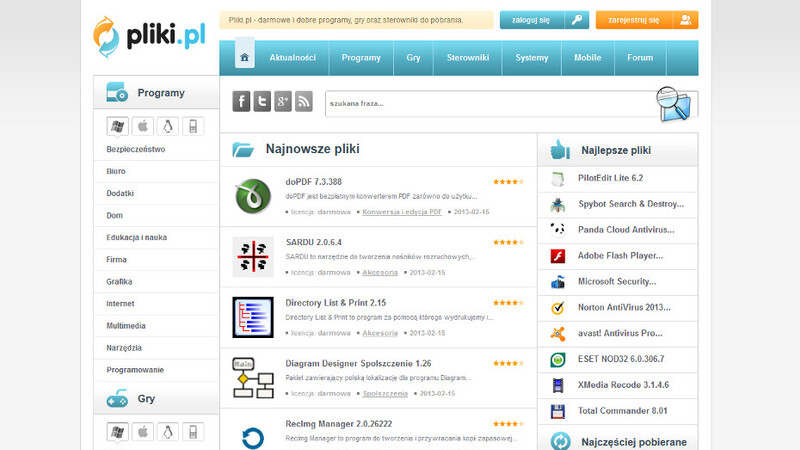Open the Bezpieczeństwo category

136,149
